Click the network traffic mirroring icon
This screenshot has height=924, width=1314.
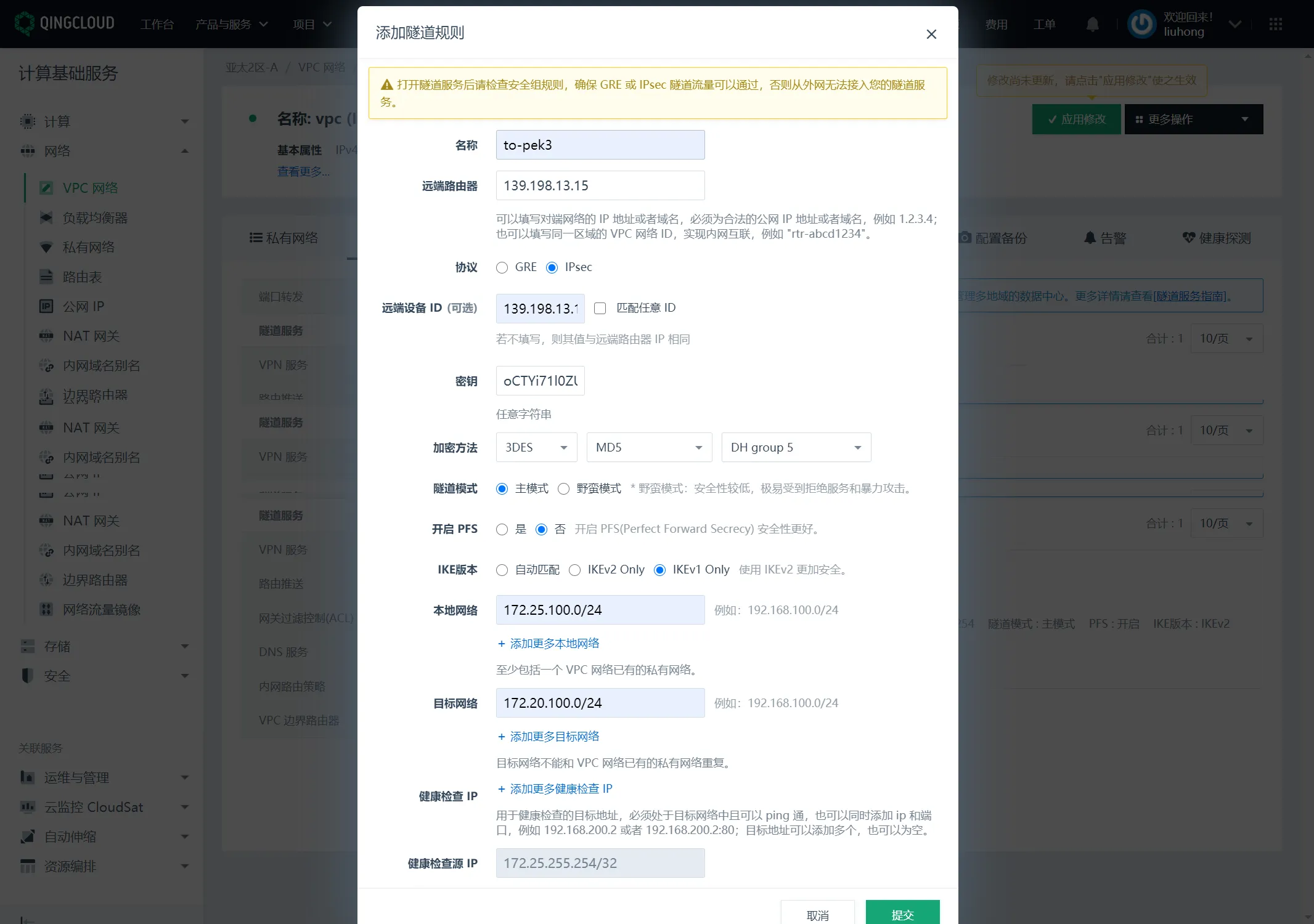[46, 609]
